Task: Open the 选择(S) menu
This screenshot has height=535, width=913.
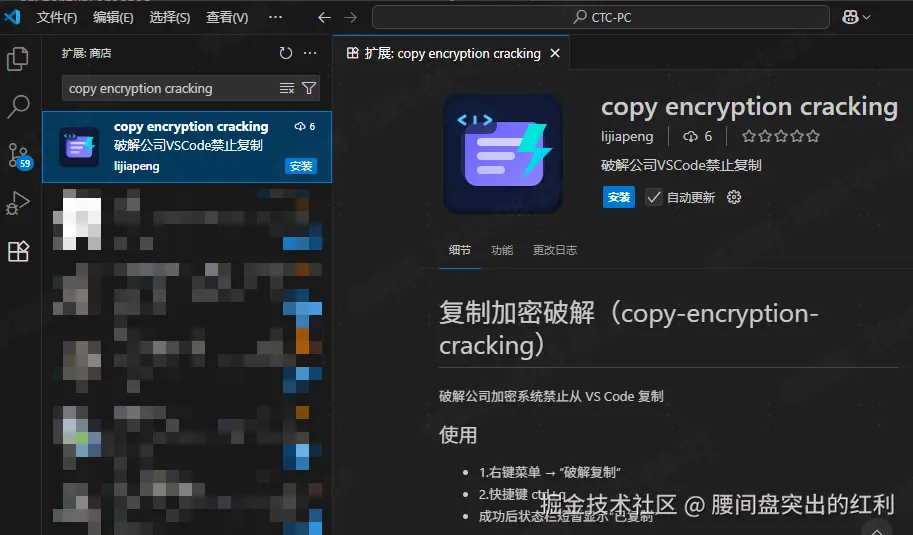Action: point(169,17)
